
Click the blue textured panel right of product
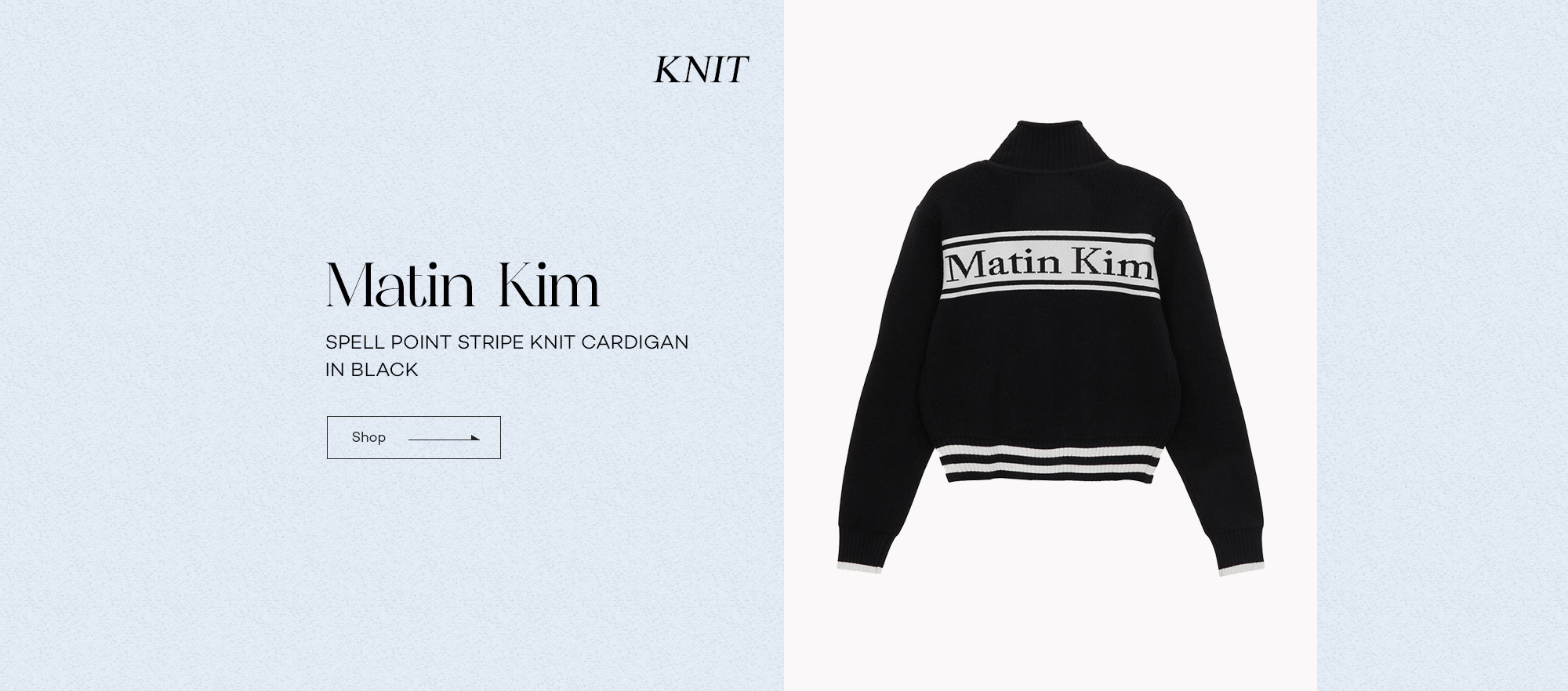(1443, 345)
